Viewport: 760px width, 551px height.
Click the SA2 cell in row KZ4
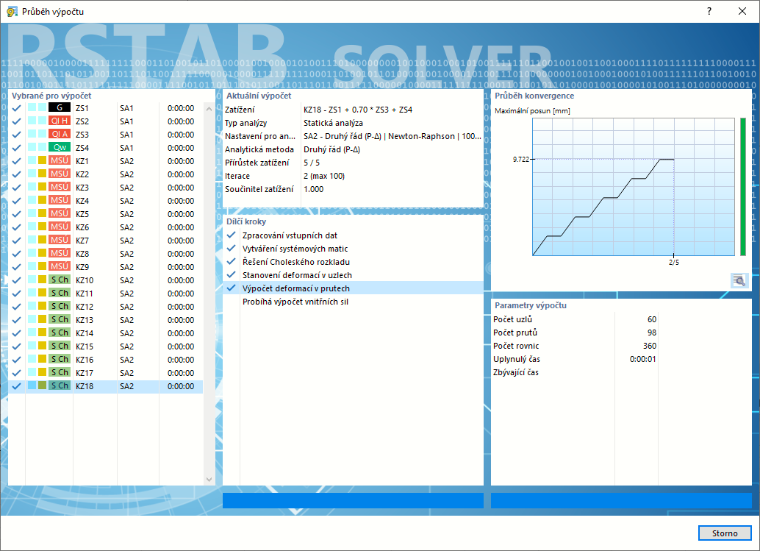point(127,201)
